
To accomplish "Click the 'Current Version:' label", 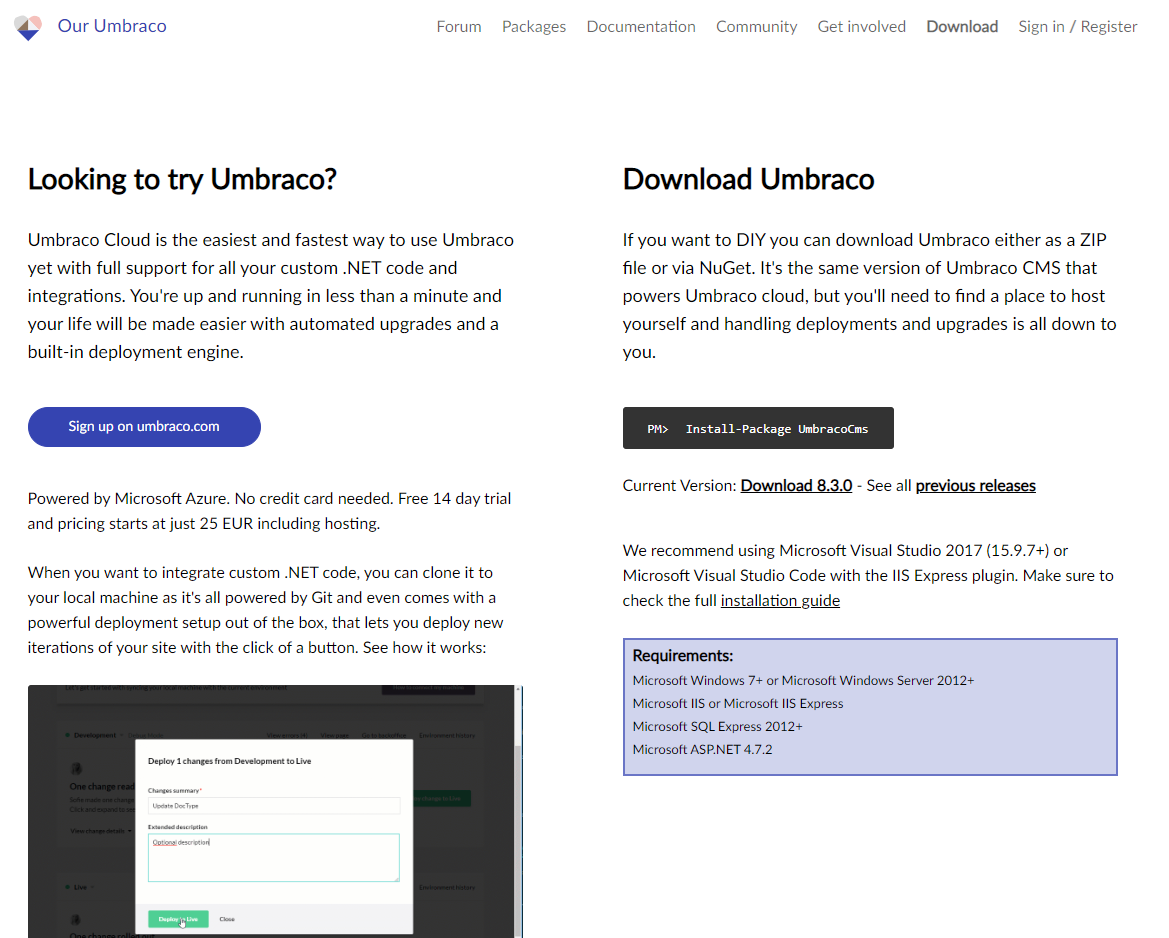I will (x=679, y=485).
